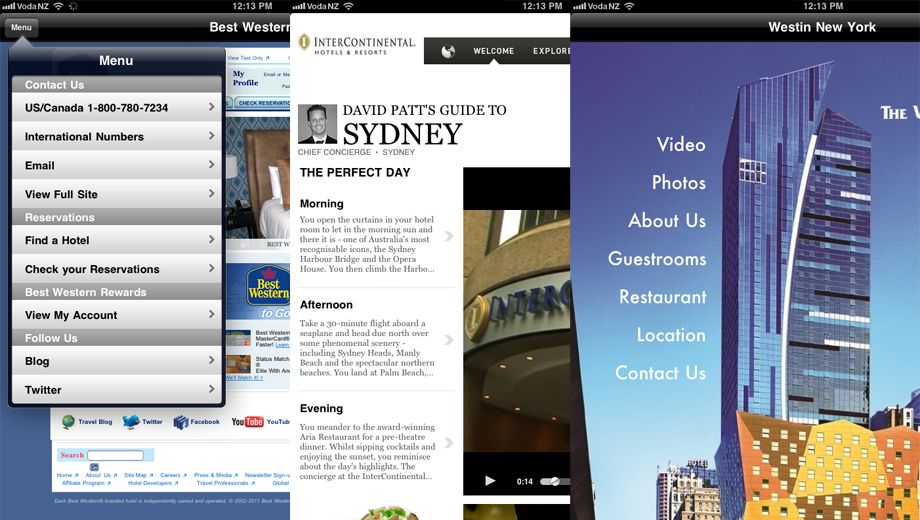Click chevron on Check your Reservations row
The image size is (920, 520).
click(x=211, y=268)
